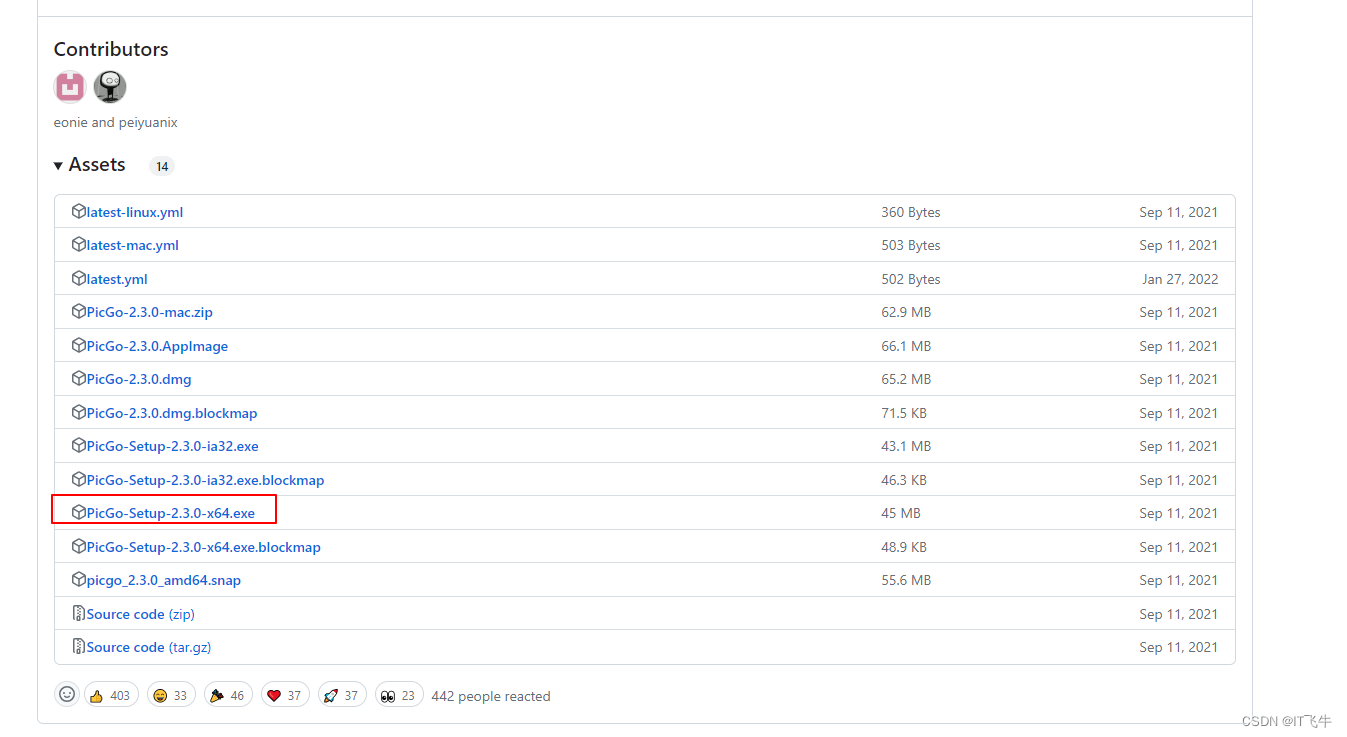Click the '66.1 MB' size value
The width and height of the screenshot is (1347, 737).
click(906, 346)
